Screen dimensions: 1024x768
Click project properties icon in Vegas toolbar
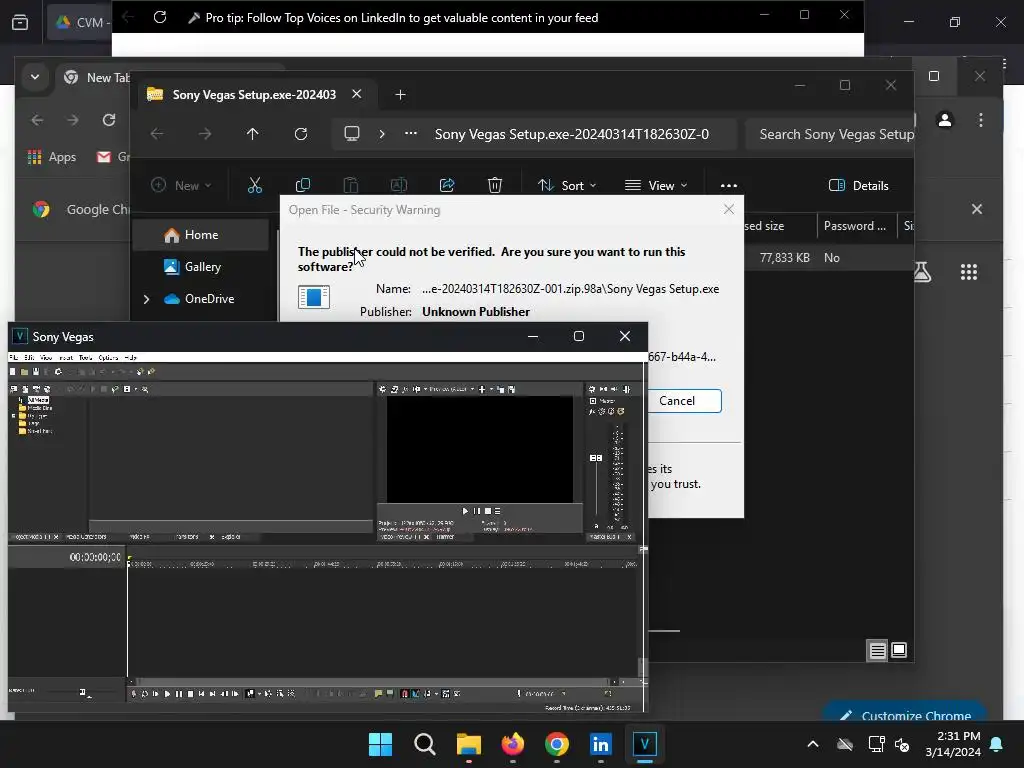pos(58,372)
